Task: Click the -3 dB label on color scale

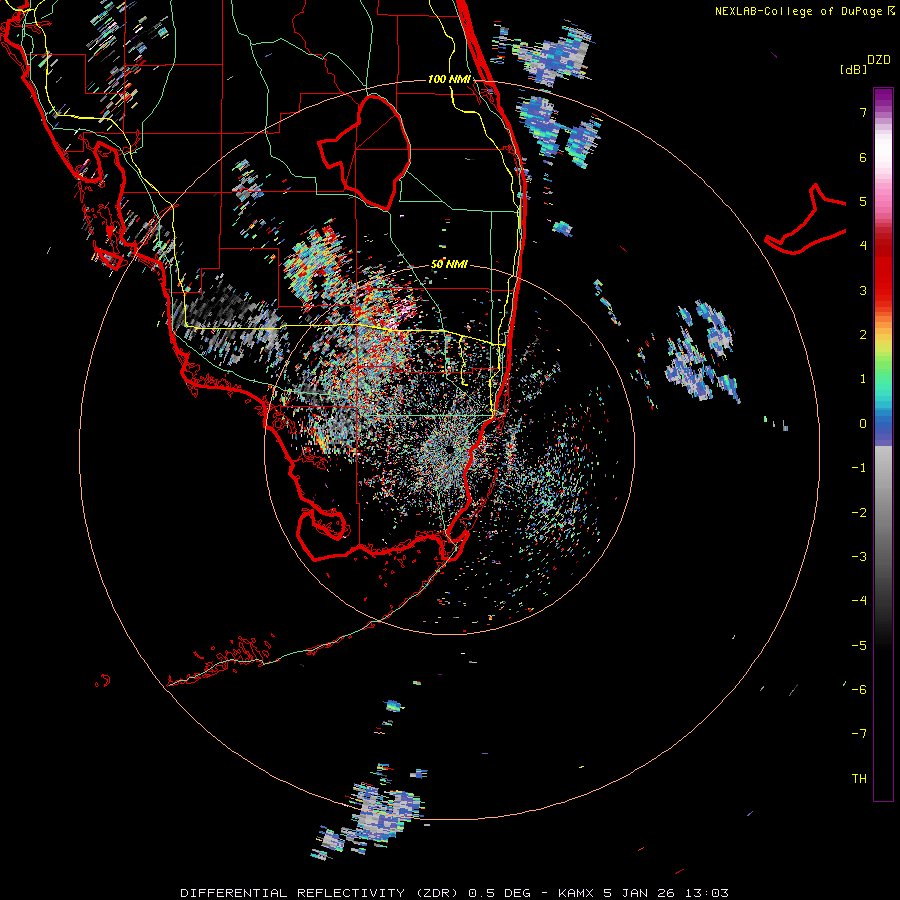Action: tap(859, 557)
